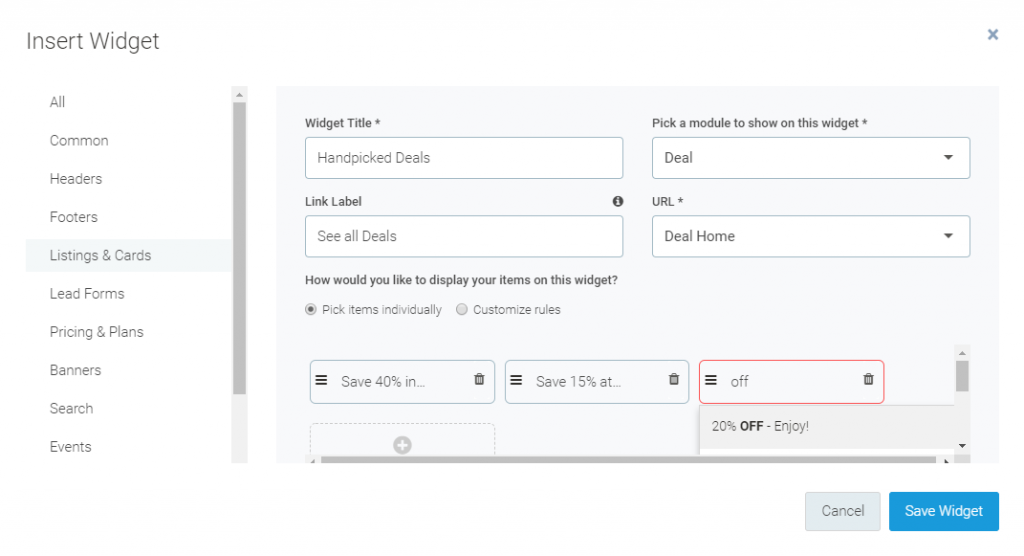Open the Headers widget category
The width and height of the screenshot is (1024, 556).
coord(76,179)
